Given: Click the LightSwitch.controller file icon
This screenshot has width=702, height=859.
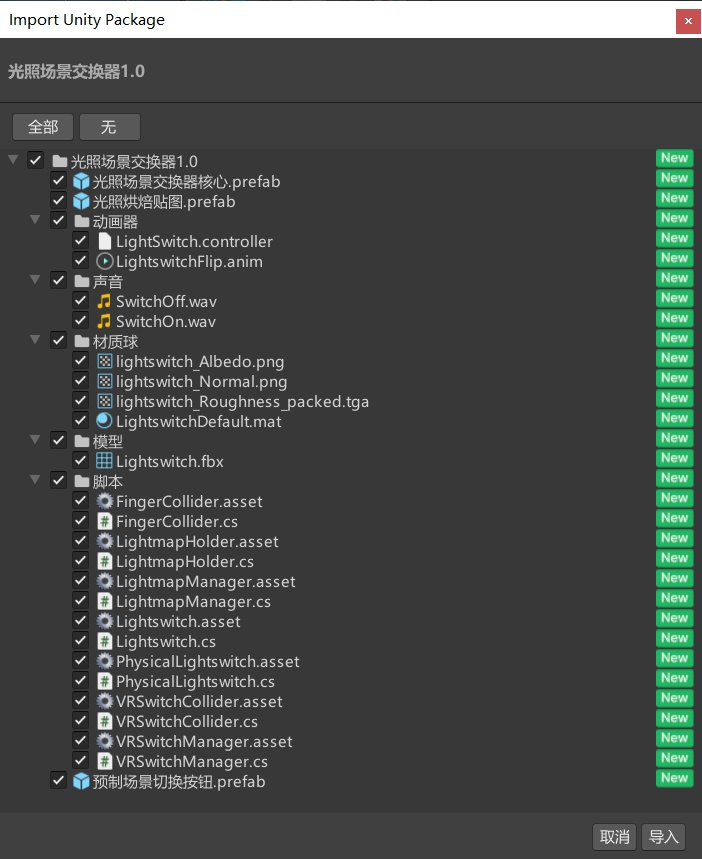Looking at the screenshot, I should click(x=104, y=242).
